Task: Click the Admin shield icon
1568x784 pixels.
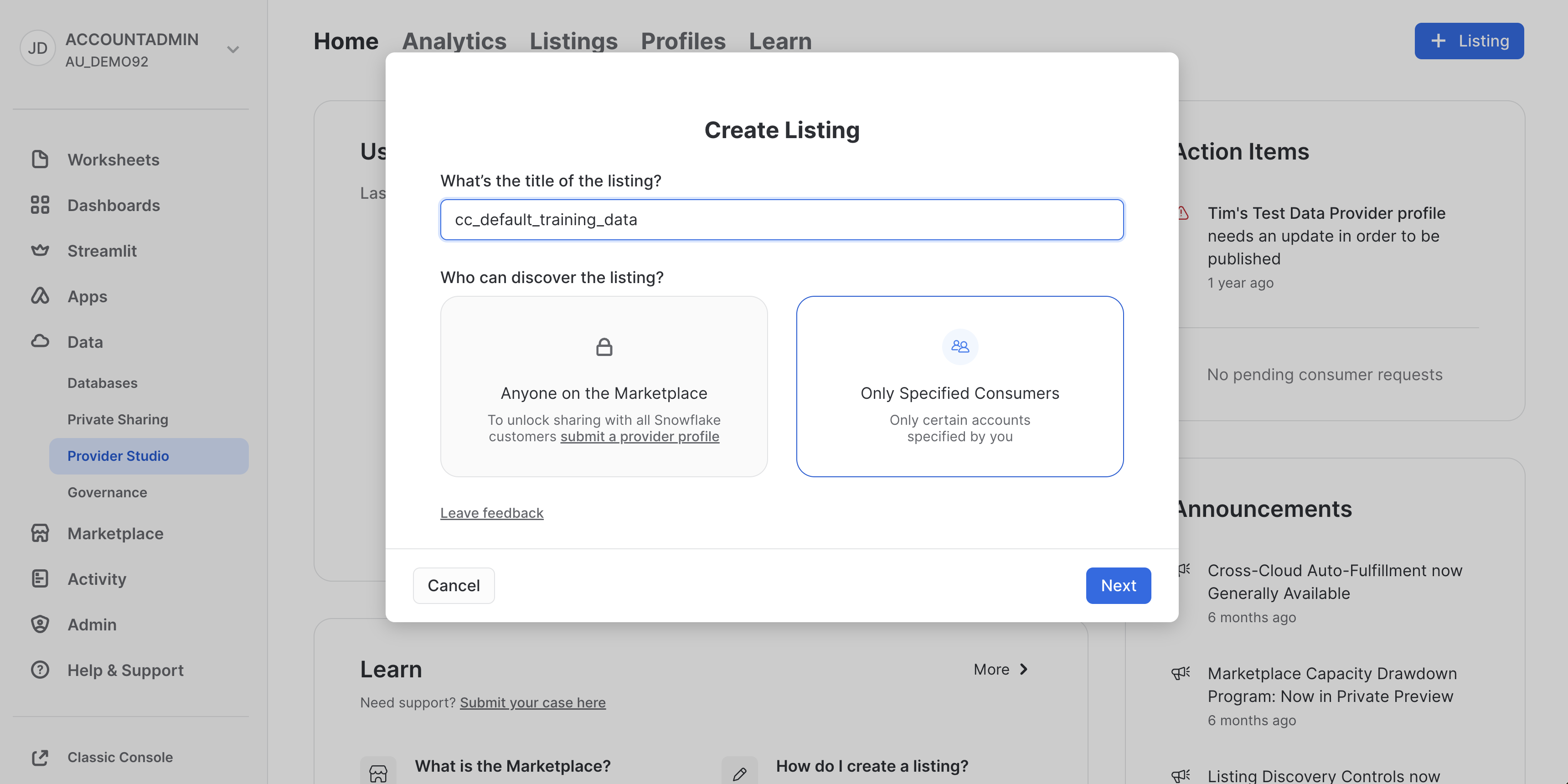Action: click(40, 624)
